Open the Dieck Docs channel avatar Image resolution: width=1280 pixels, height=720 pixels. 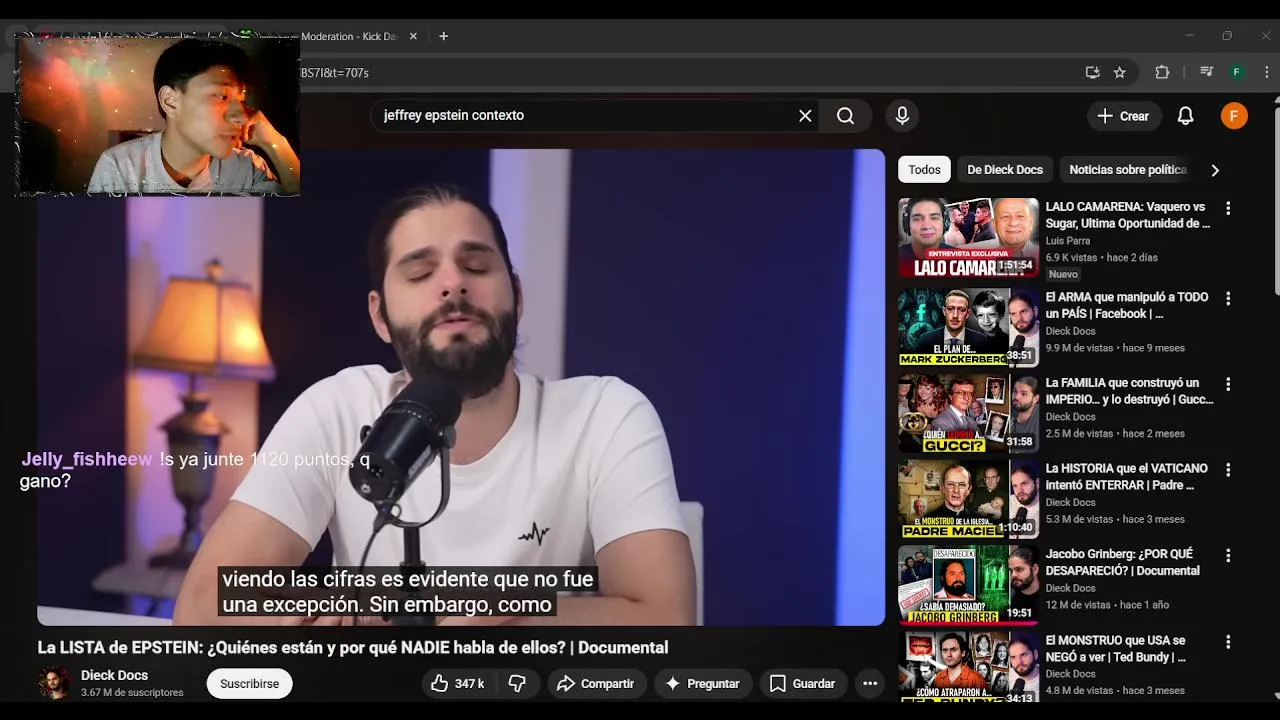click(55, 683)
